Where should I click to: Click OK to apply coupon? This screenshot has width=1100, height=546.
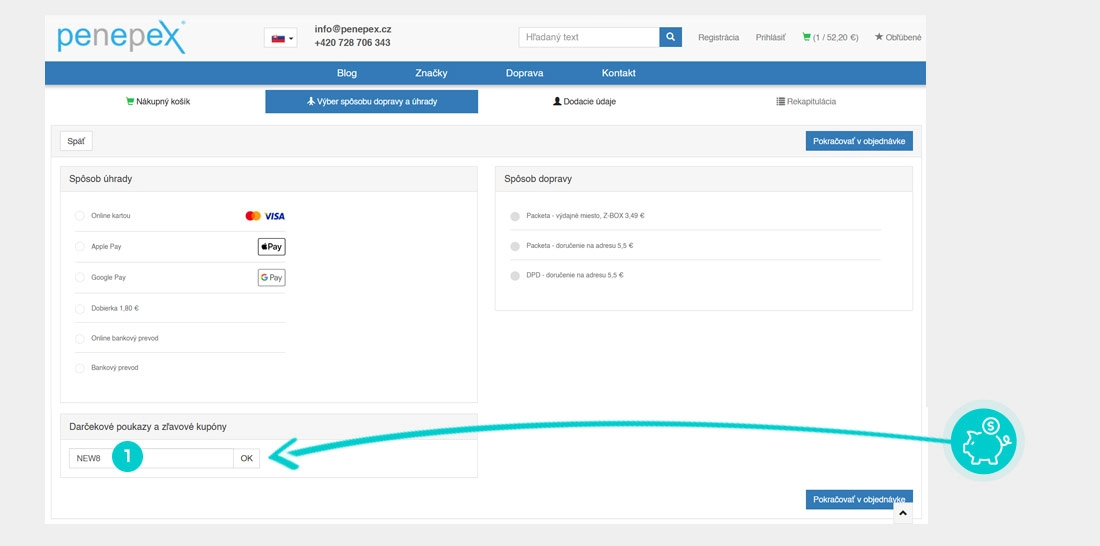coord(246,458)
